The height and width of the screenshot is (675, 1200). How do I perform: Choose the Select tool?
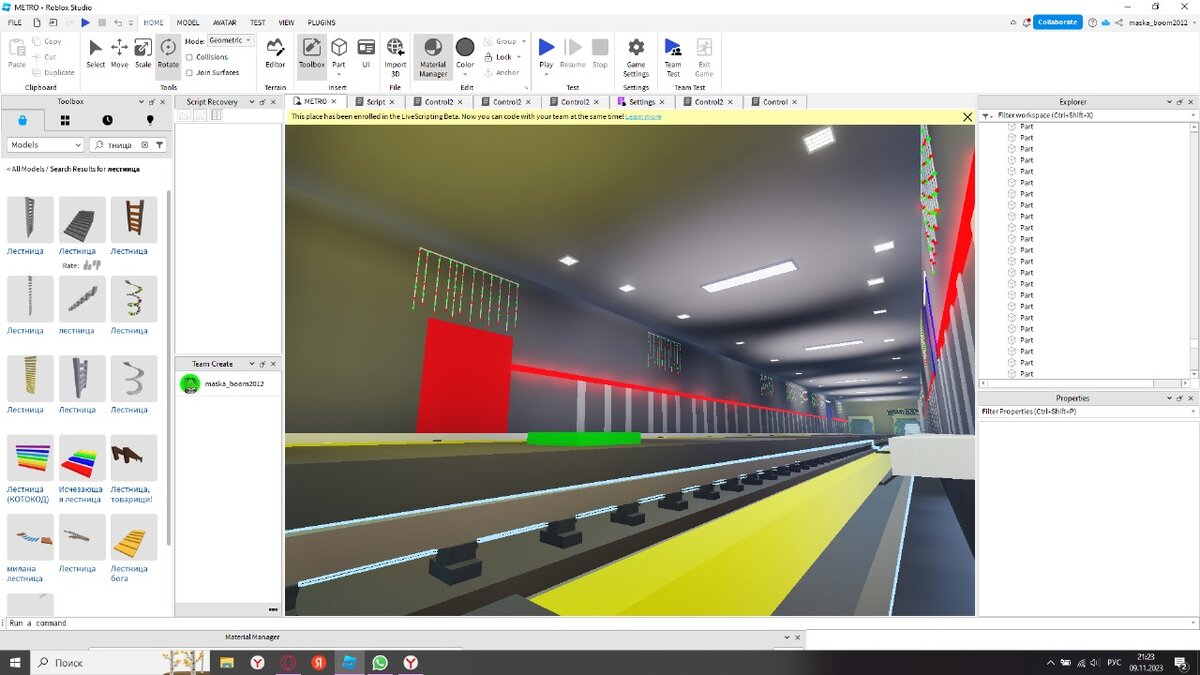tap(95, 53)
